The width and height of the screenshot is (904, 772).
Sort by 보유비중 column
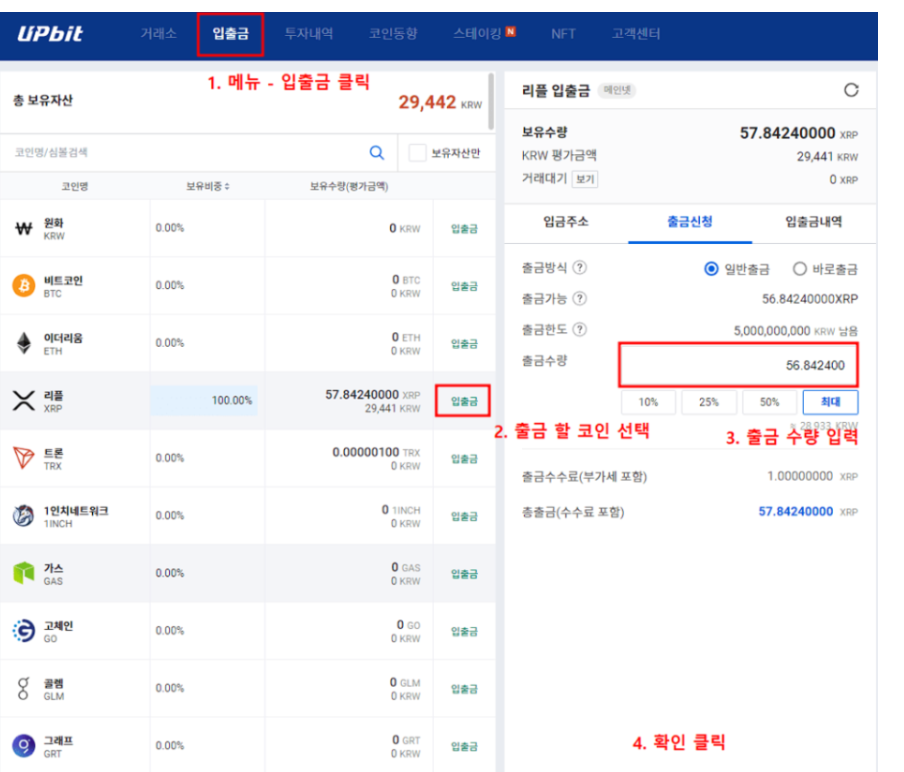pyautogui.click(x=208, y=186)
